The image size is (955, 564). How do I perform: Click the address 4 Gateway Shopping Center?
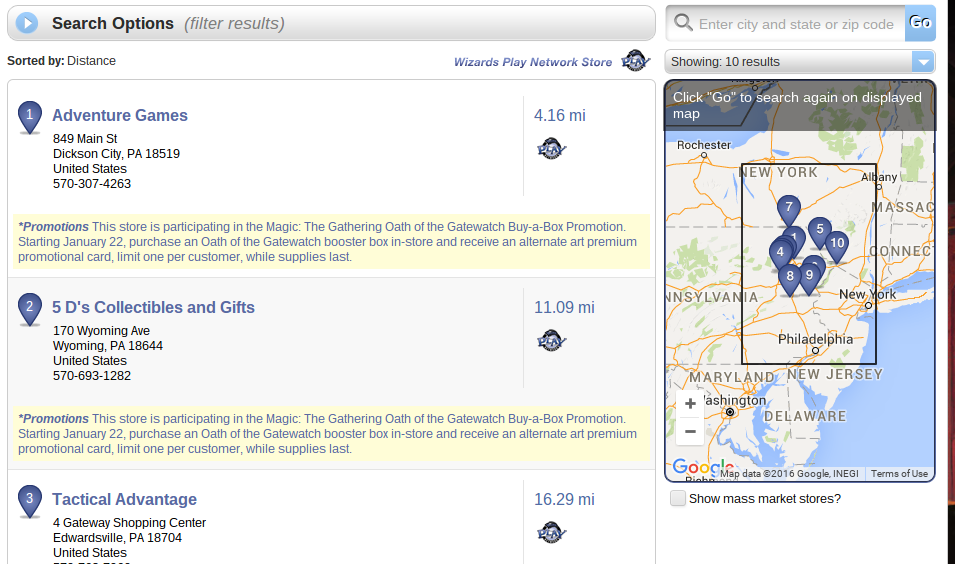pos(129,522)
